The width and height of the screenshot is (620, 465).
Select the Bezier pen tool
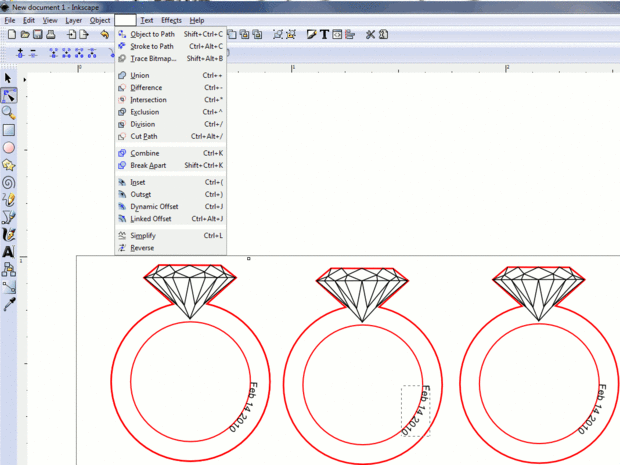tap(9, 217)
